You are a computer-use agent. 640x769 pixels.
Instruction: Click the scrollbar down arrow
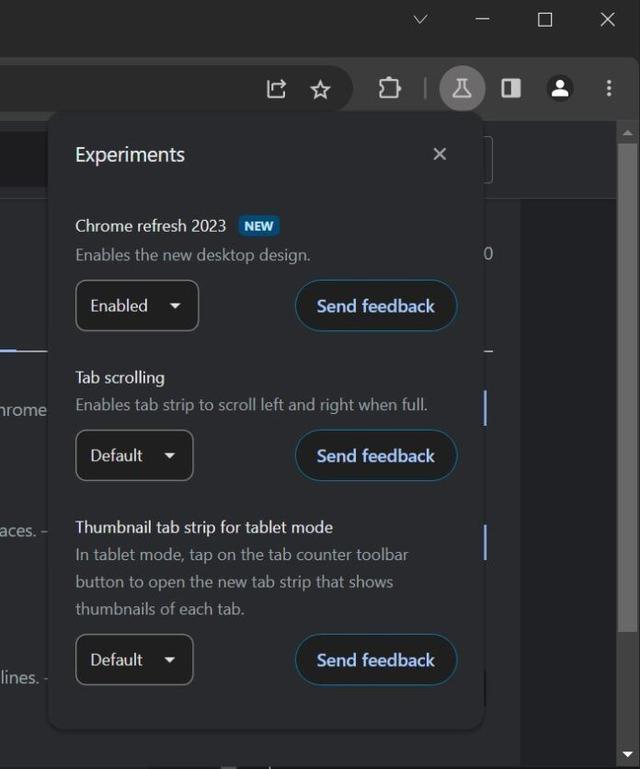[x=627, y=754]
